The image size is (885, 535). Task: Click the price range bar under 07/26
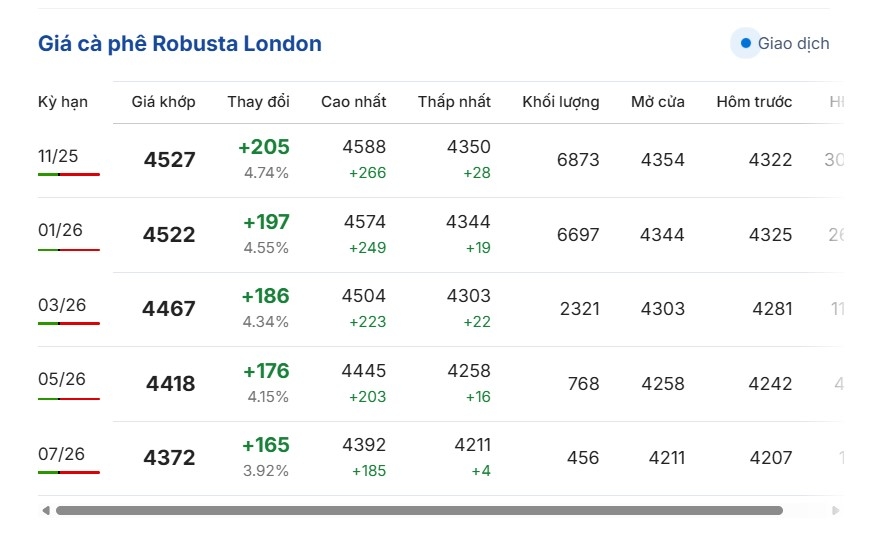[69, 472]
